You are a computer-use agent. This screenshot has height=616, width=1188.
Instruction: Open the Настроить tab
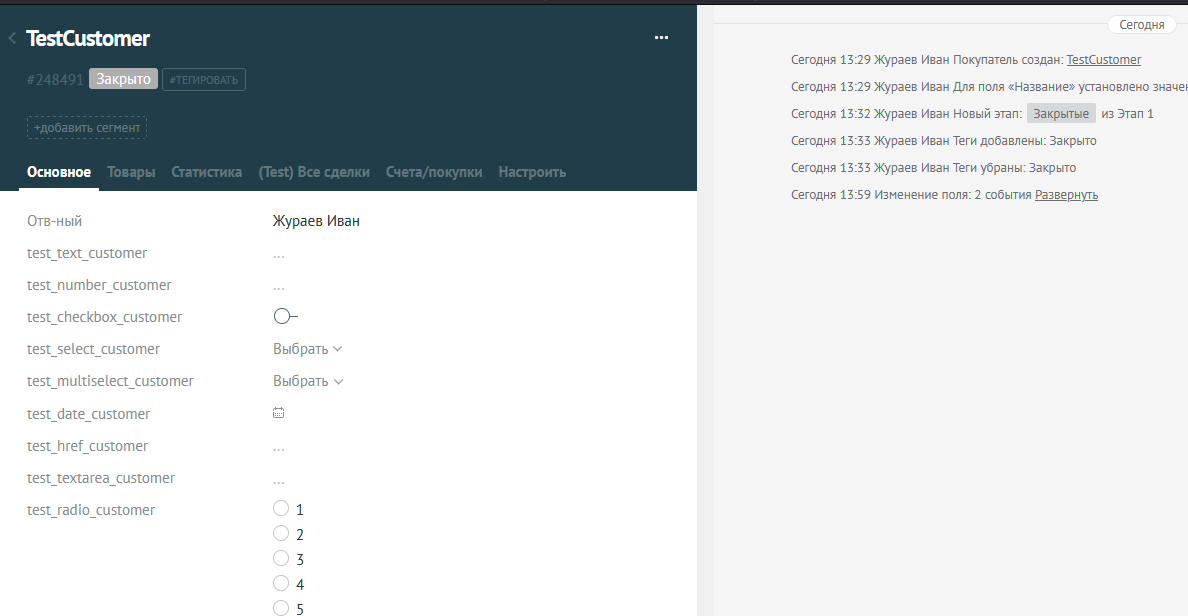click(x=532, y=172)
